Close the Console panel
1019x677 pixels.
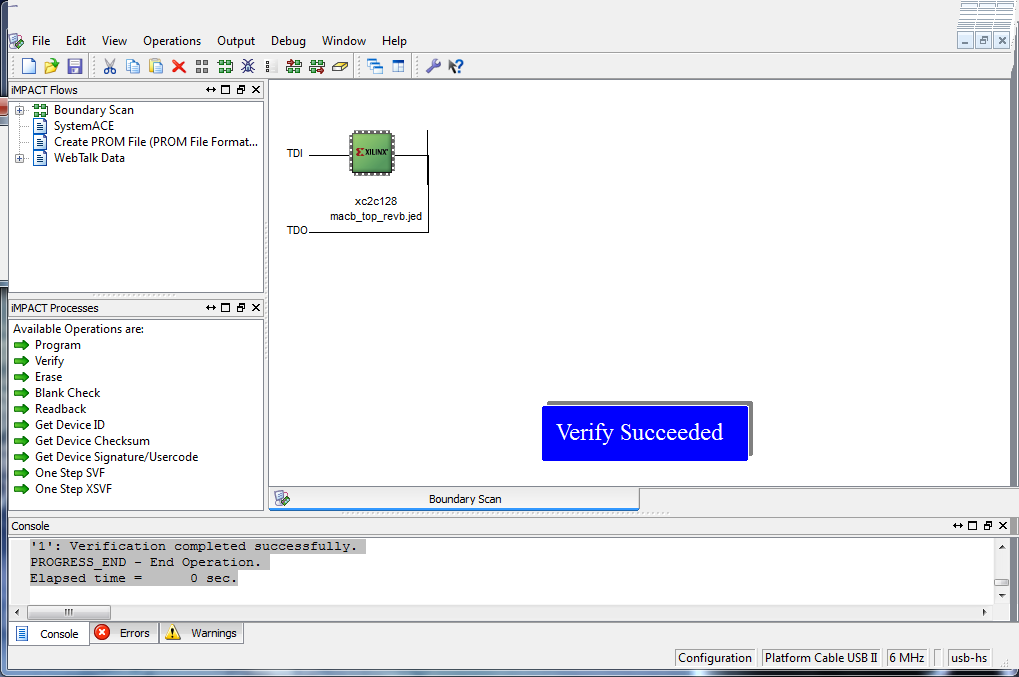[x=1003, y=526]
